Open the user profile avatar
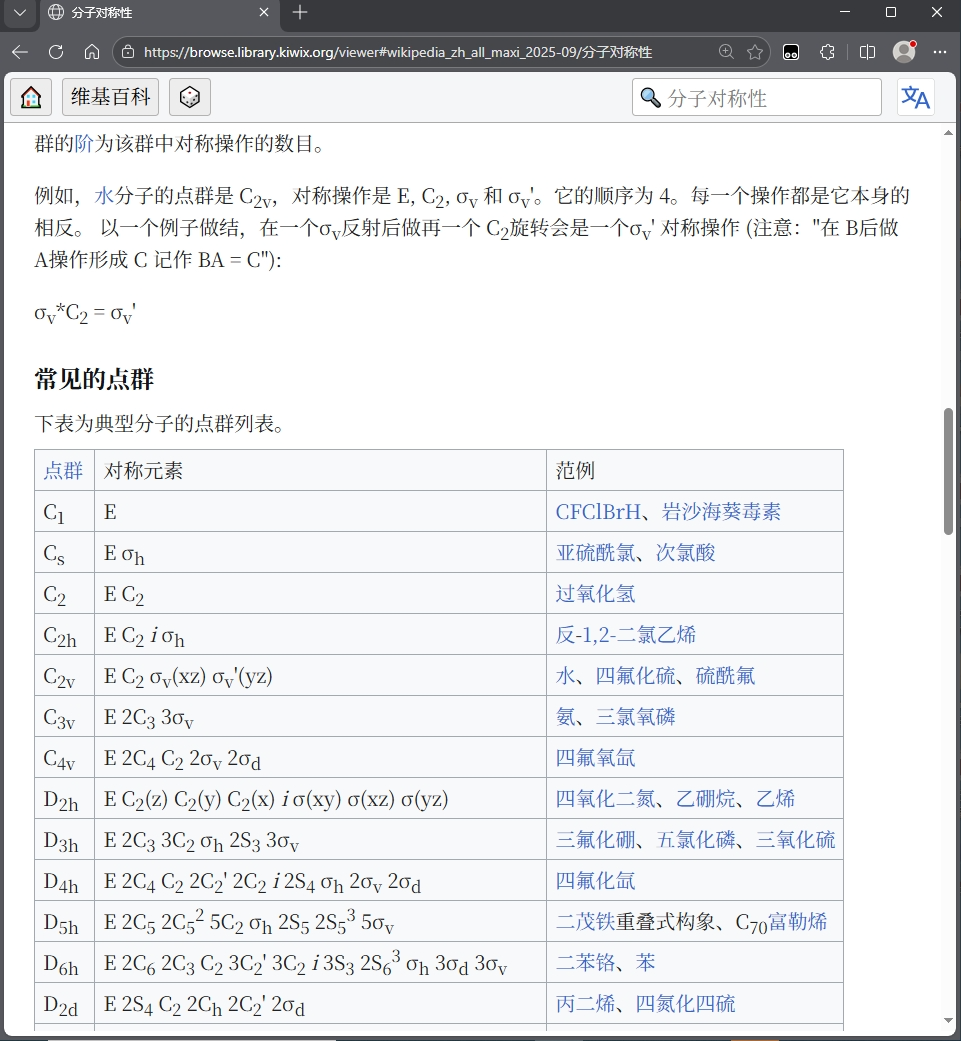Viewport: 961px width, 1041px height. coord(904,52)
